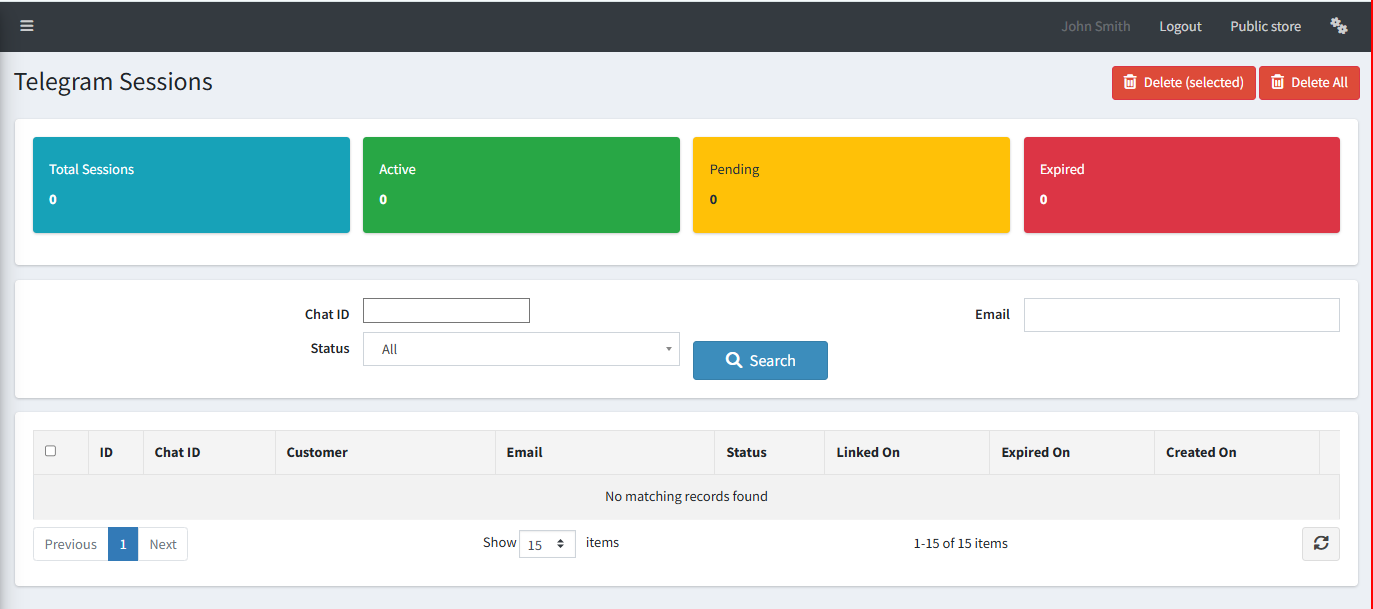Image resolution: width=1373 pixels, height=609 pixels.
Task: Click the Chat ID column header
Action: click(208, 452)
